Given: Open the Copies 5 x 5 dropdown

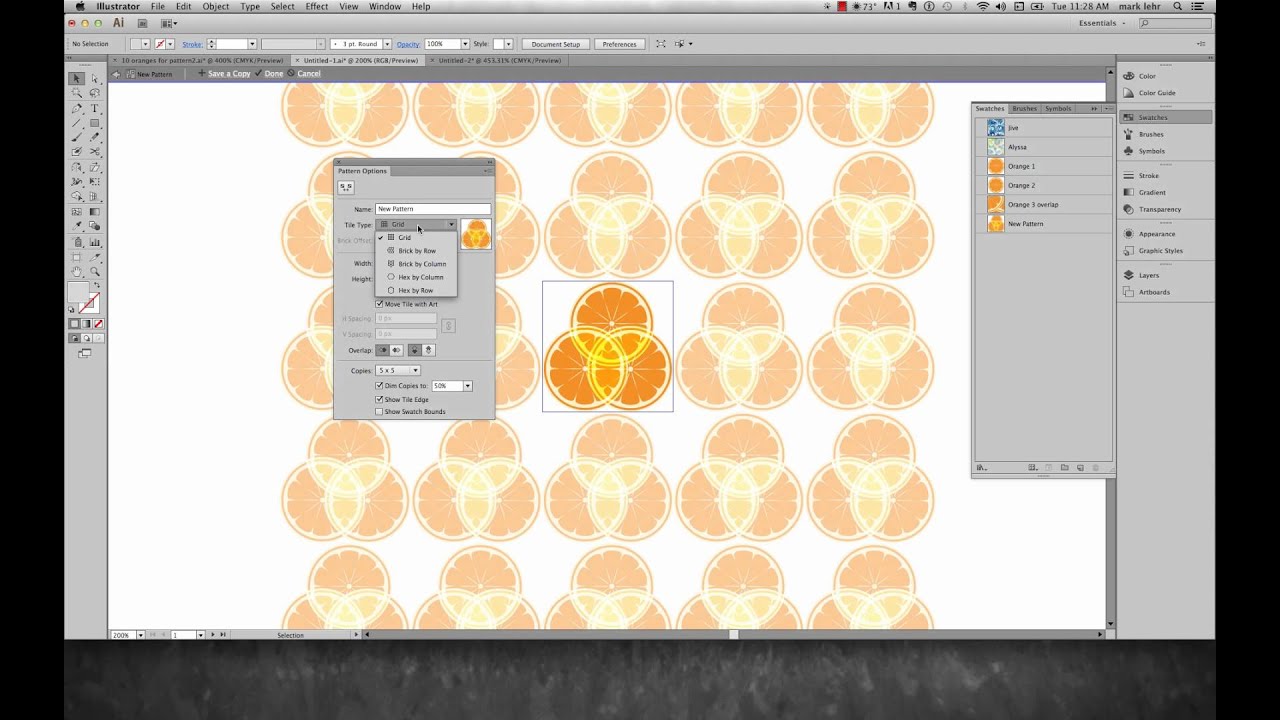Looking at the screenshot, I should click(398, 370).
